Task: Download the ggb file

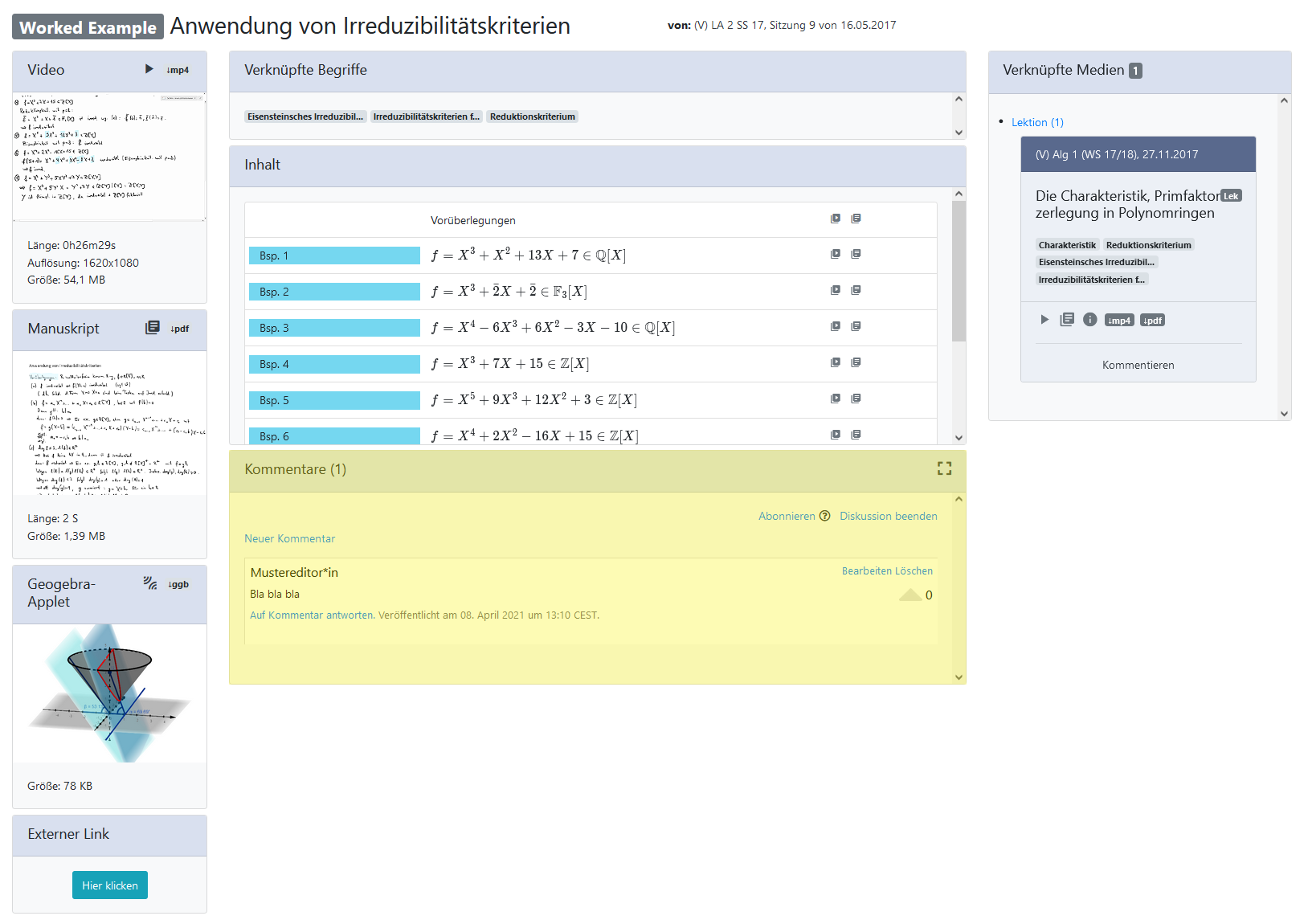Action: [x=178, y=584]
